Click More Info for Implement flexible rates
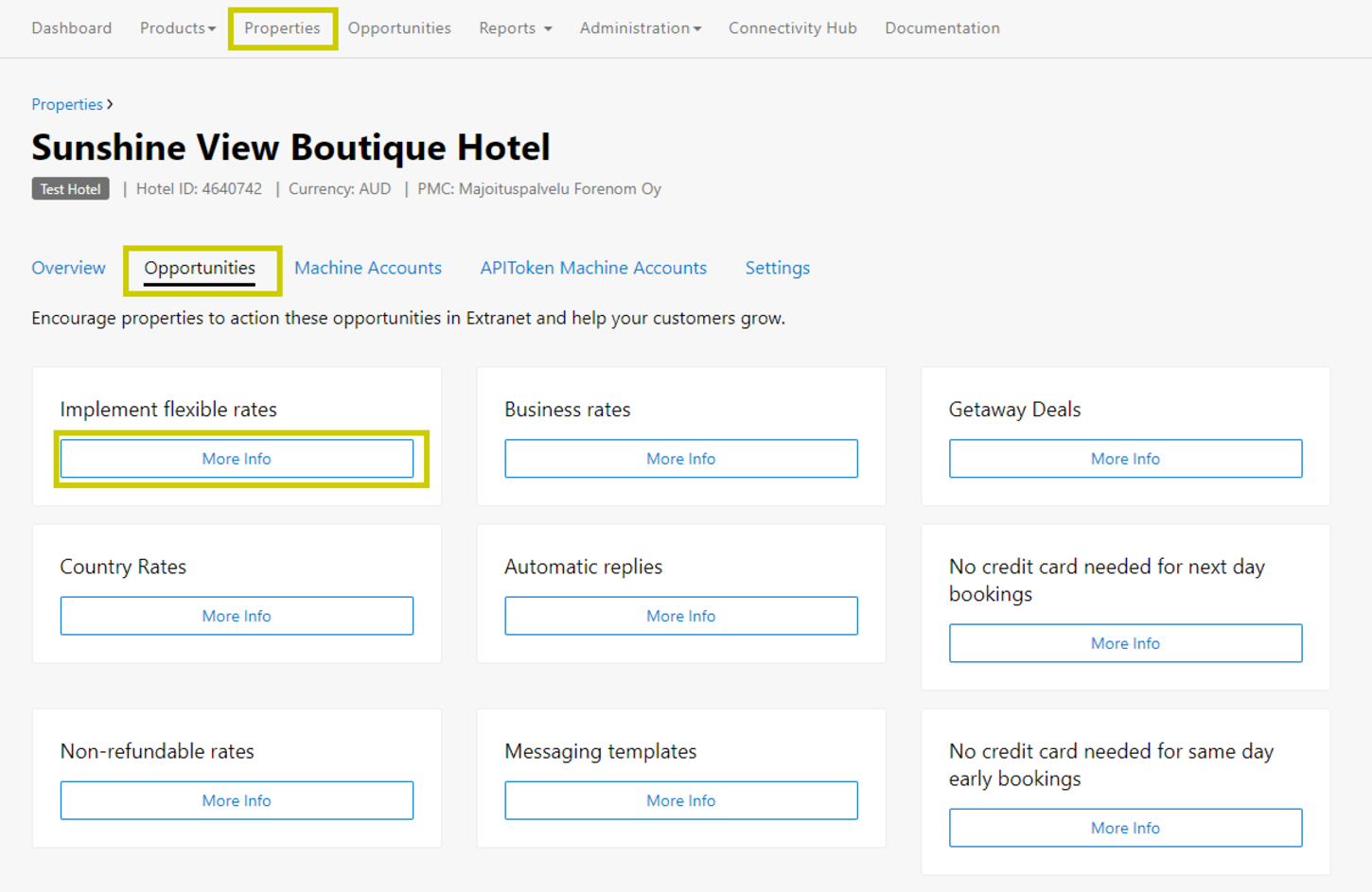Viewport: 1372px width, 892px height. tap(237, 459)
